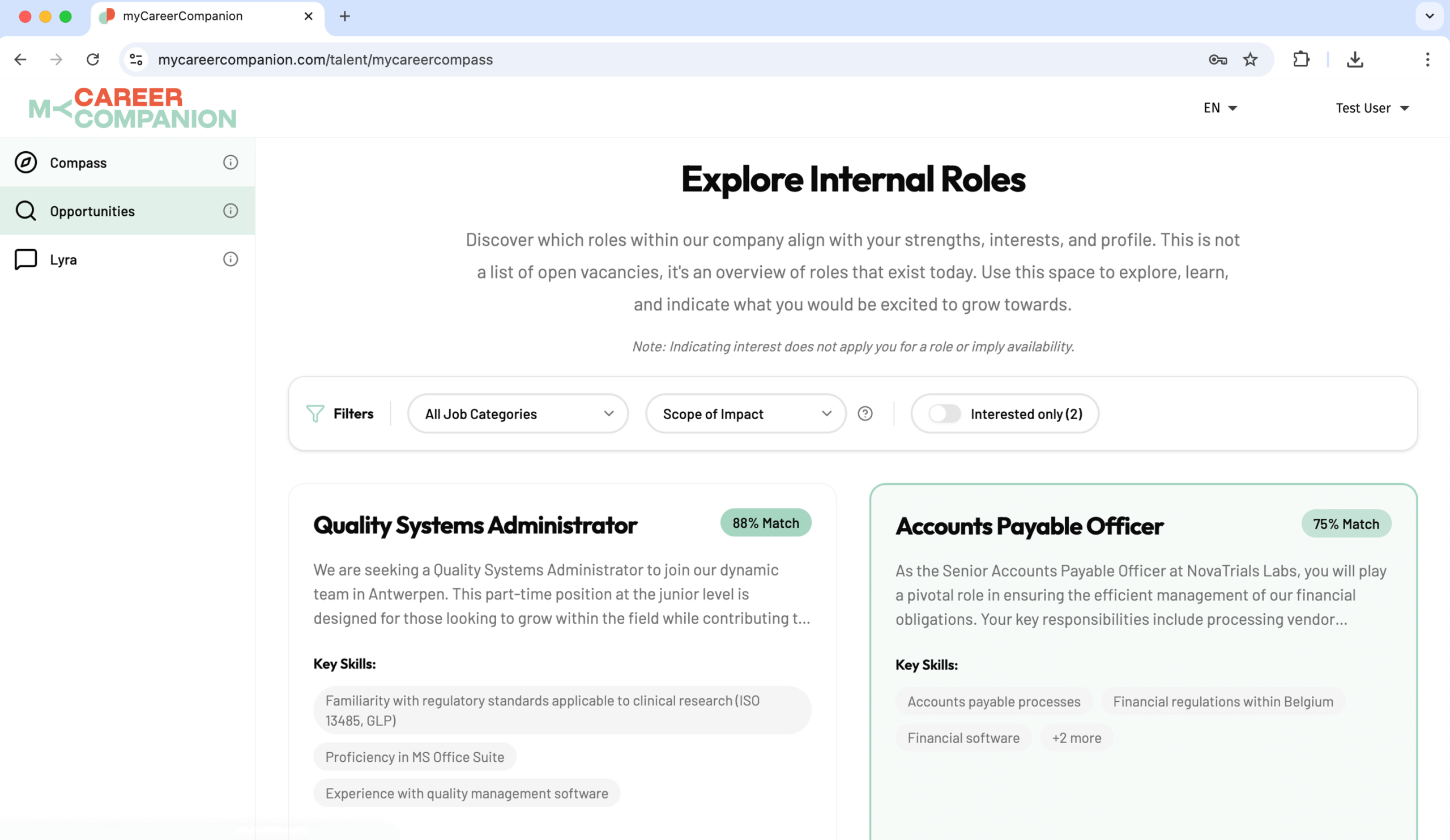
Task: Go to Compass in the sidebar
Action: (78, 163)
